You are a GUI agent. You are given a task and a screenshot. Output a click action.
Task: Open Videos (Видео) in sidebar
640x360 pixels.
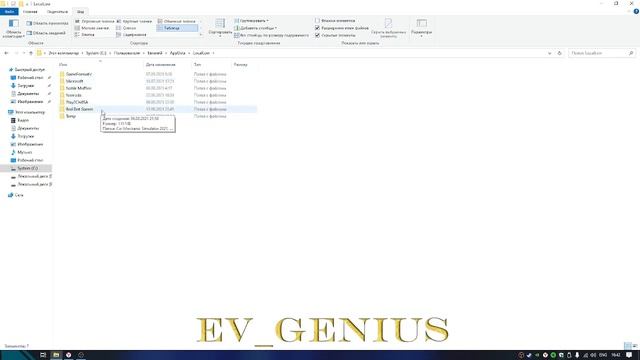(x=23, y=120)
